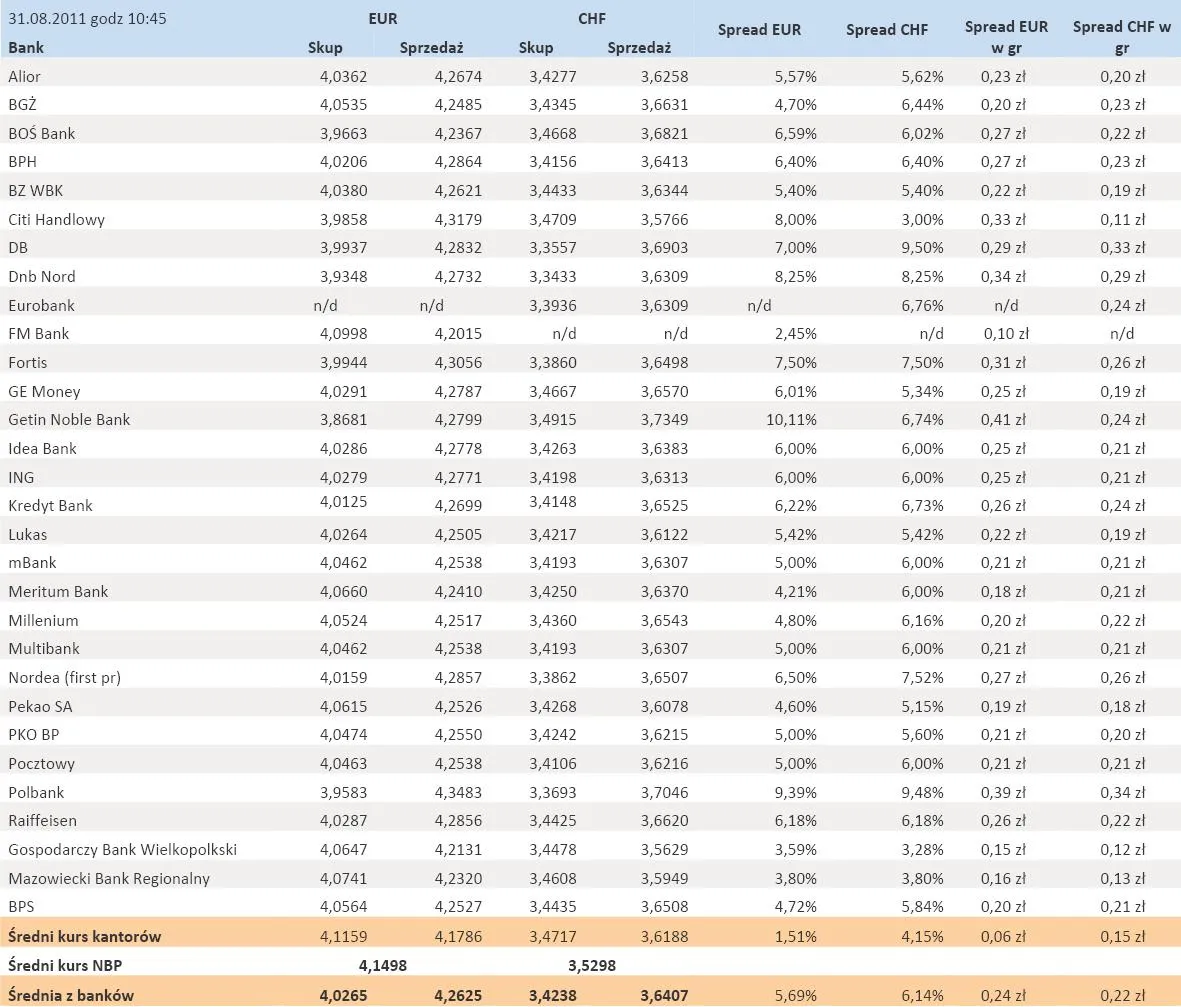Click FM Bank's EUR spread 2,45%
The width and height of the screenshot is (1181, 1007).
pyautogui.click(x=795, y=334)
